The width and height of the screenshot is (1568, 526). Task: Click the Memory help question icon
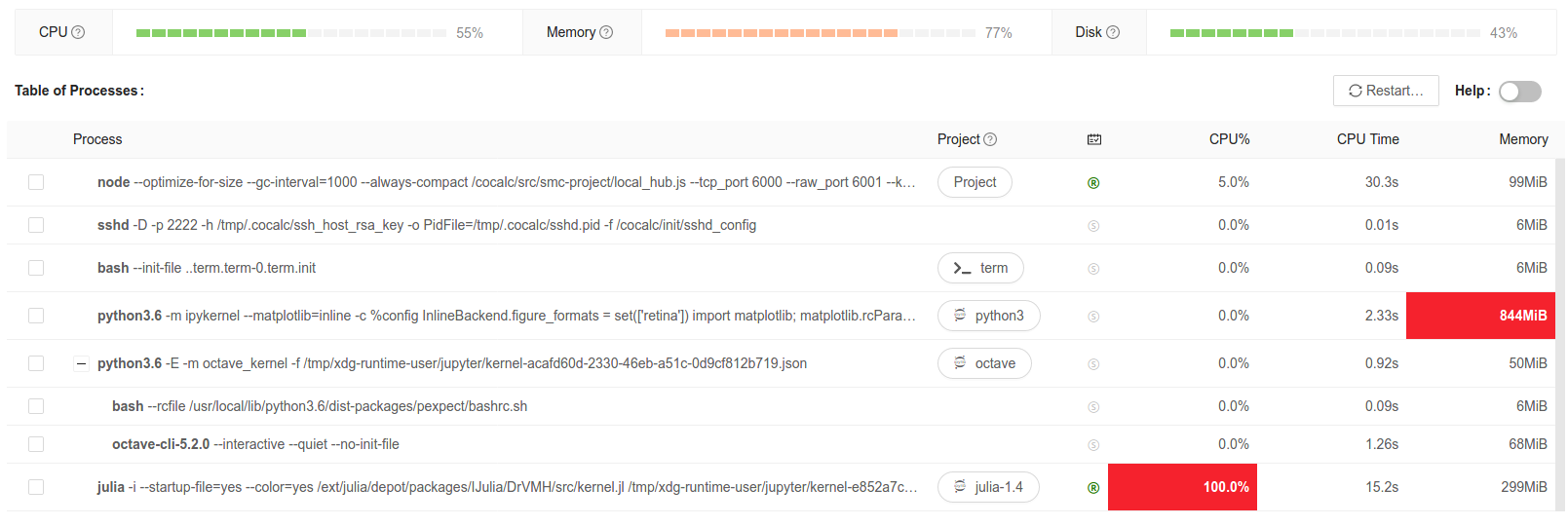pos(606,32)
